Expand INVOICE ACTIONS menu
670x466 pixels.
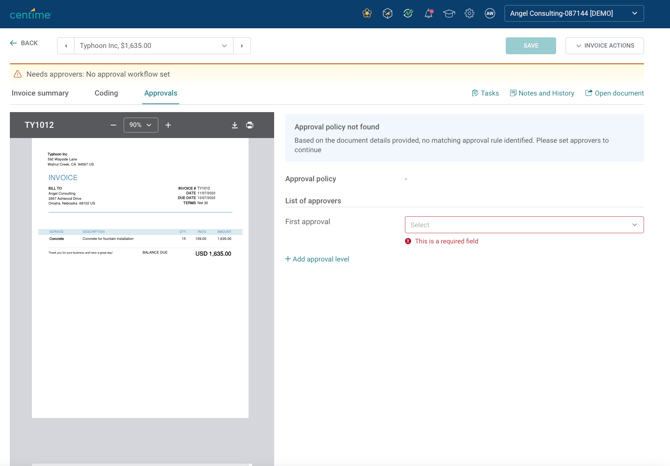[x=605, y=46]
